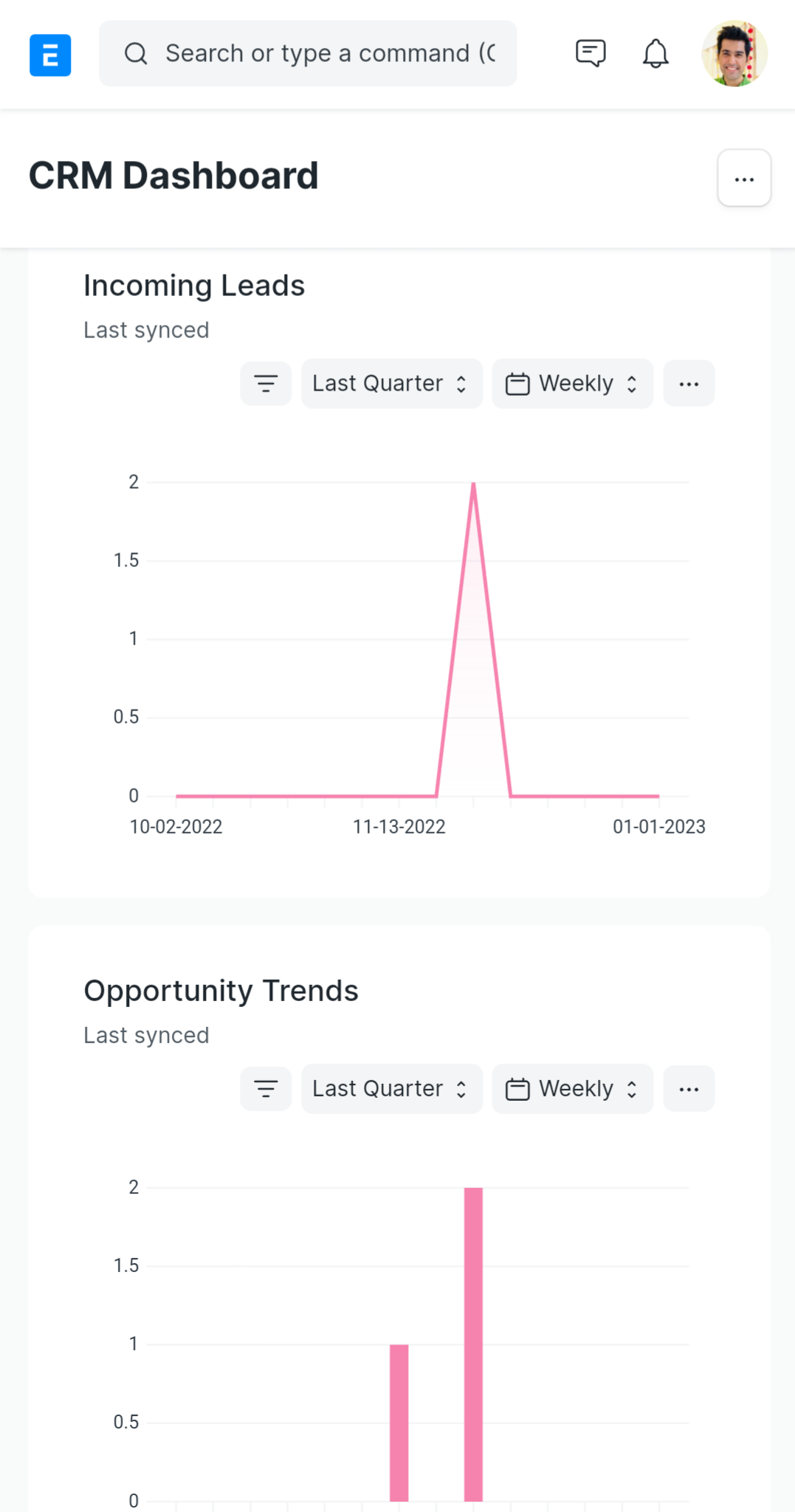Open CRM Dashboard page options menu
Screen dimensions: 795x1512
[744, 178]
